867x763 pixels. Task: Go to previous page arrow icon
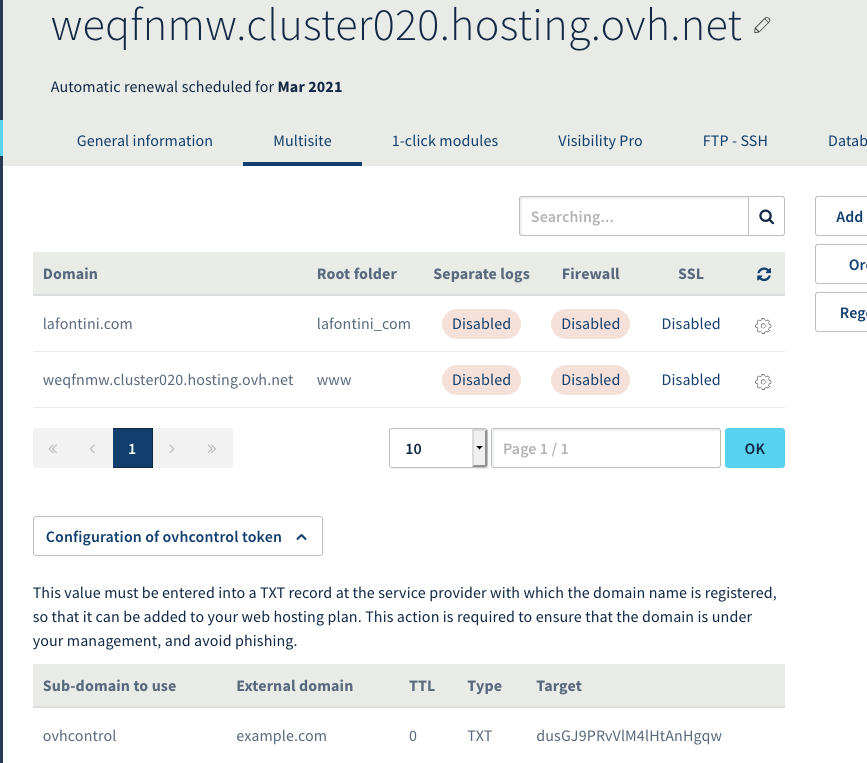(93, 449)
